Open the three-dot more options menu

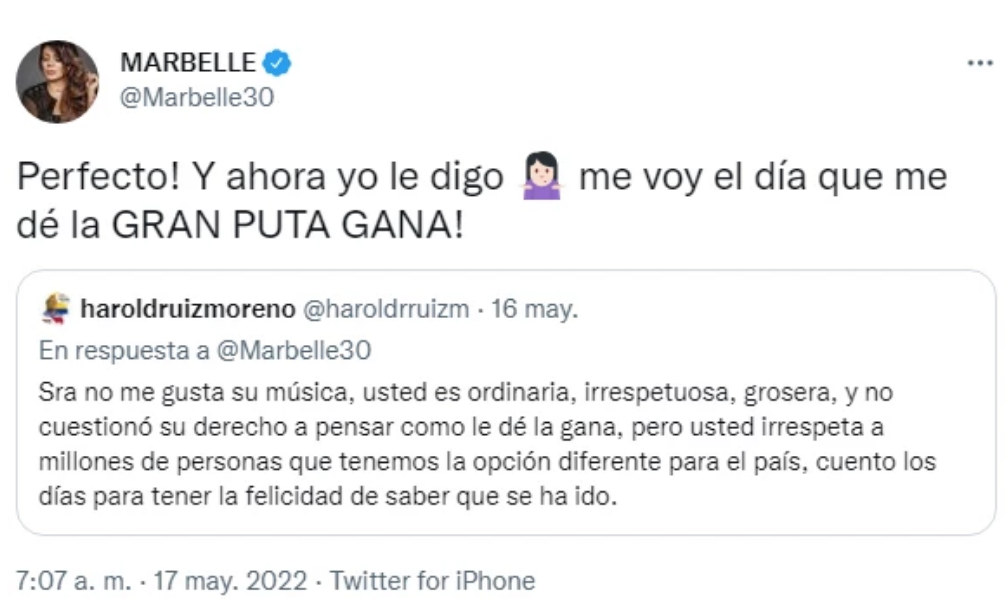pos(980,63)
